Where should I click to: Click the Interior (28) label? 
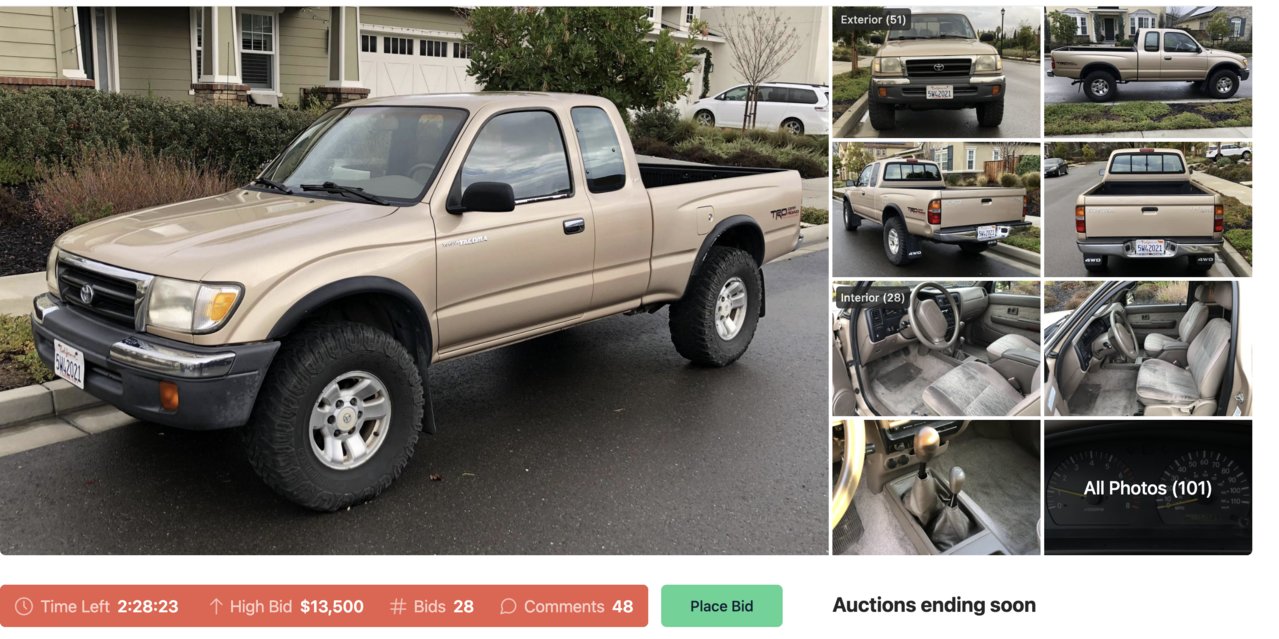pos(872,297)
